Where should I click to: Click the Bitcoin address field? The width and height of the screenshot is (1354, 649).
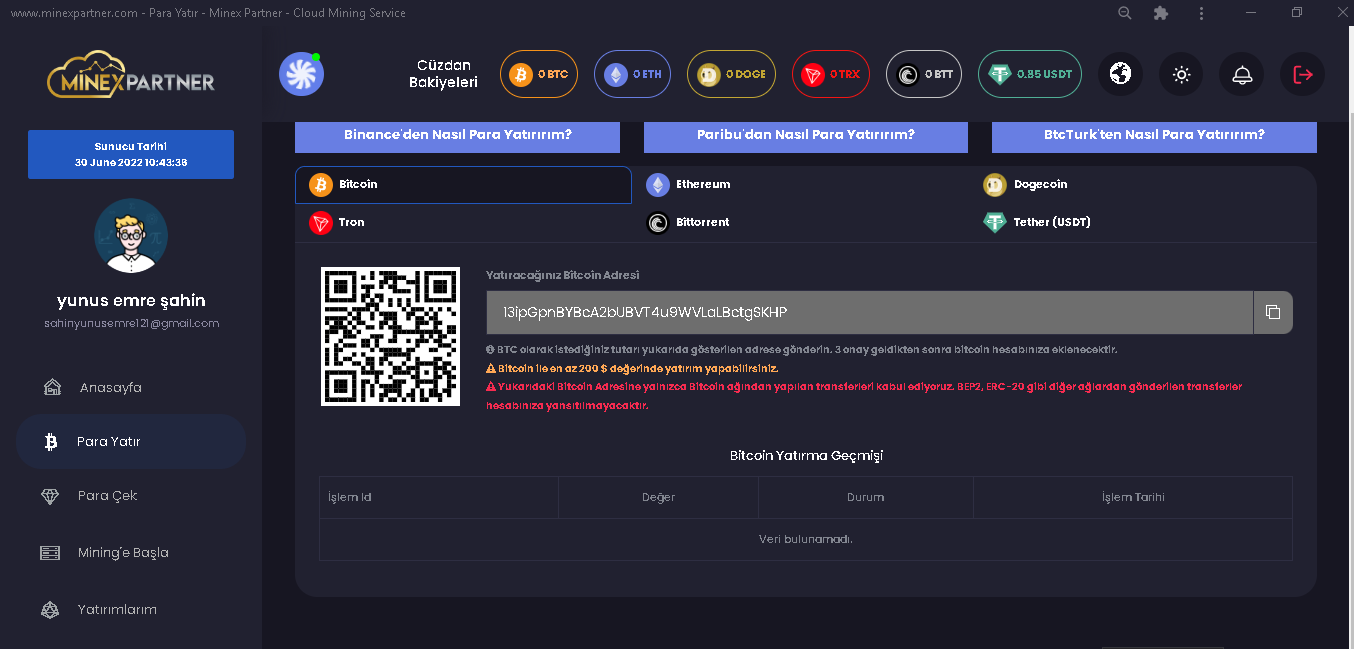868,312
